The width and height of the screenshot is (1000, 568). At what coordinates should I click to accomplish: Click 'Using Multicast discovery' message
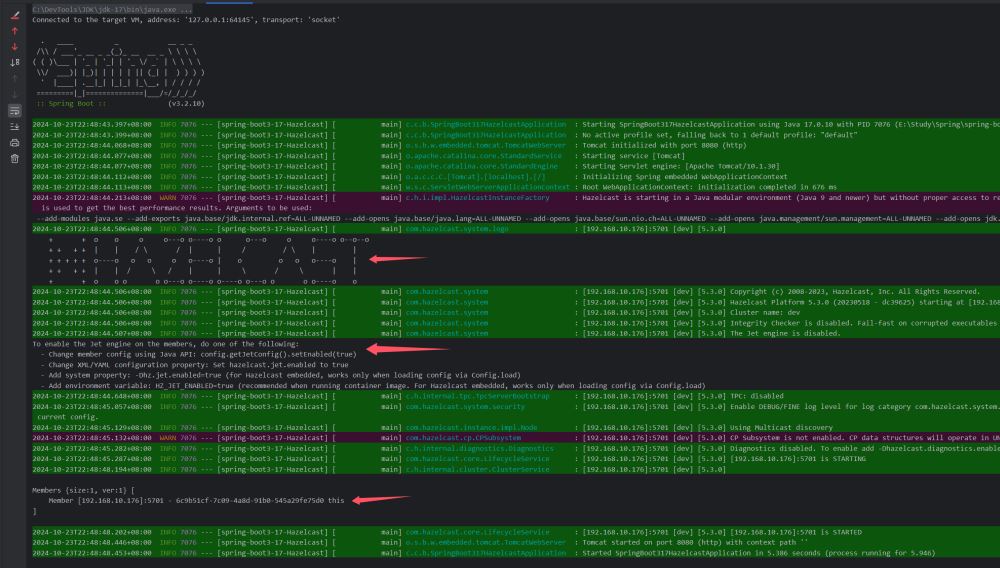tap(781, 428)
